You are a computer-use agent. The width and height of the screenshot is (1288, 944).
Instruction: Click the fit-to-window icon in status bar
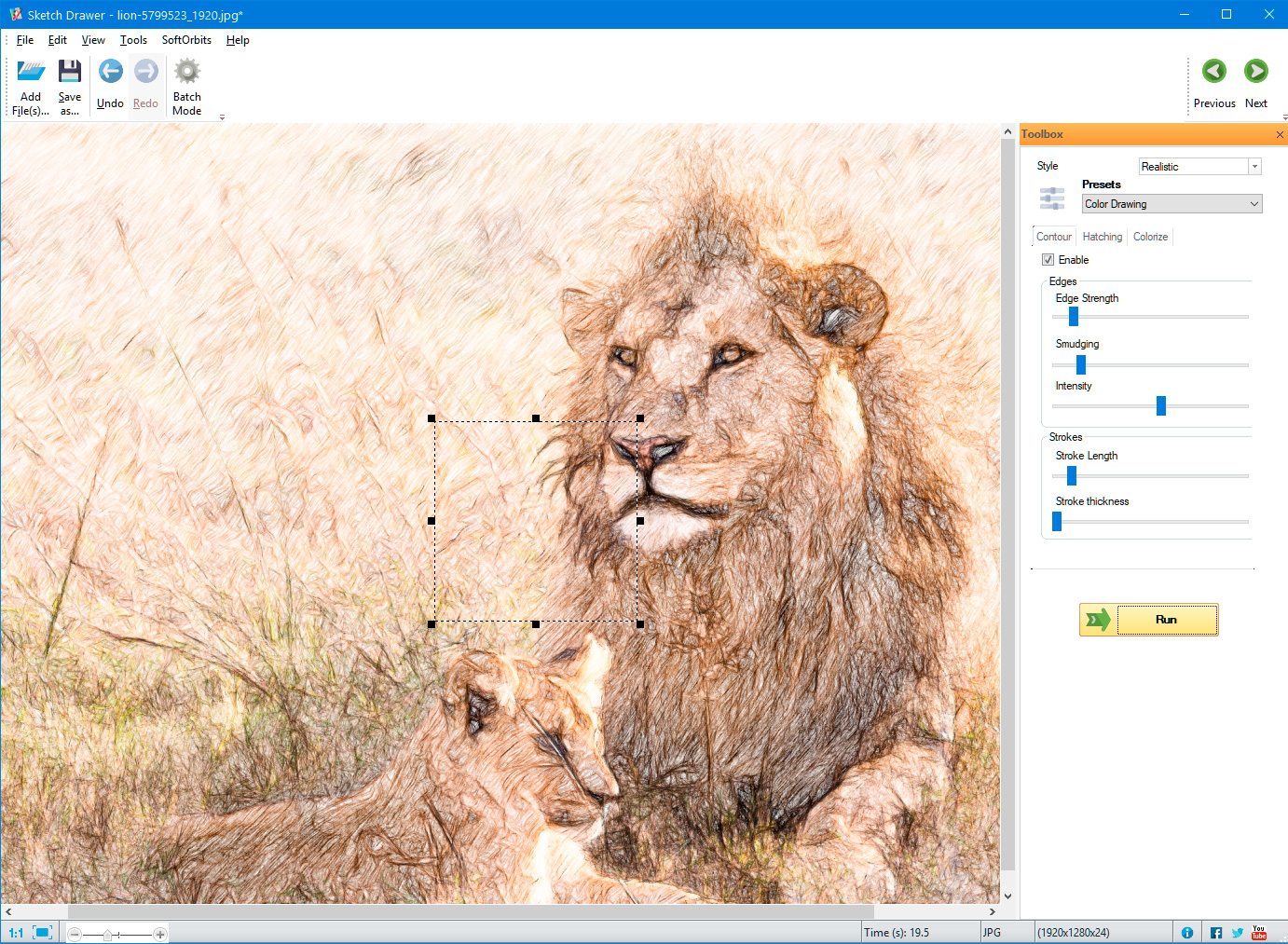[x=42, y=932]
